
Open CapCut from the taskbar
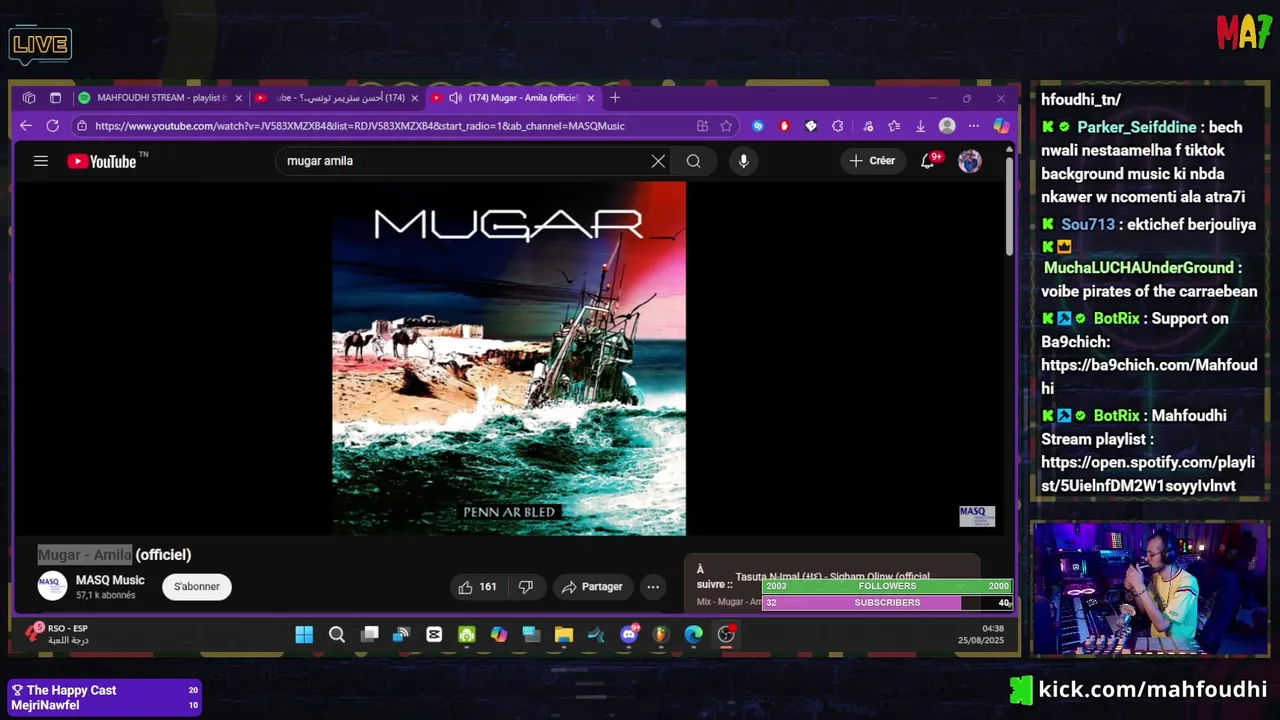tap(434, 634)
